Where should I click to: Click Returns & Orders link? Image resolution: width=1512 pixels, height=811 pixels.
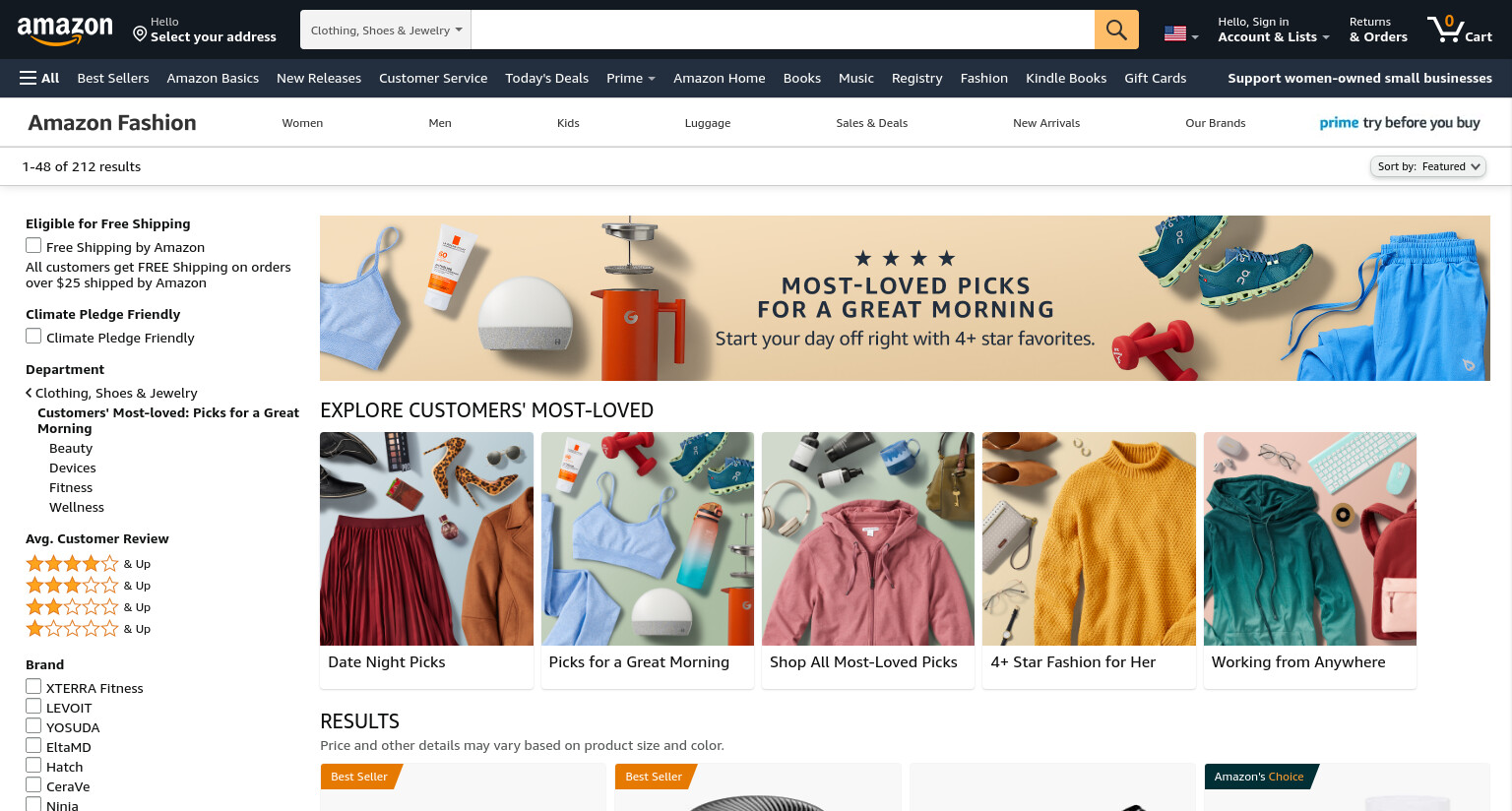tap(1378, 30)
